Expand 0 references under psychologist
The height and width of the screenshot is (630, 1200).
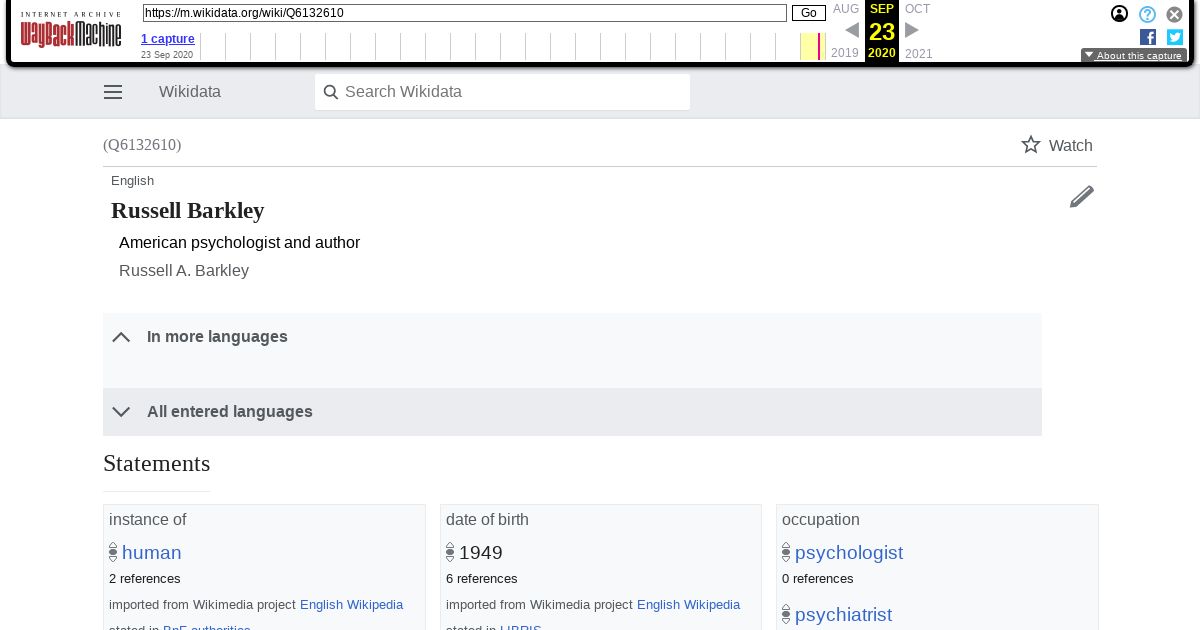(818, 579)
